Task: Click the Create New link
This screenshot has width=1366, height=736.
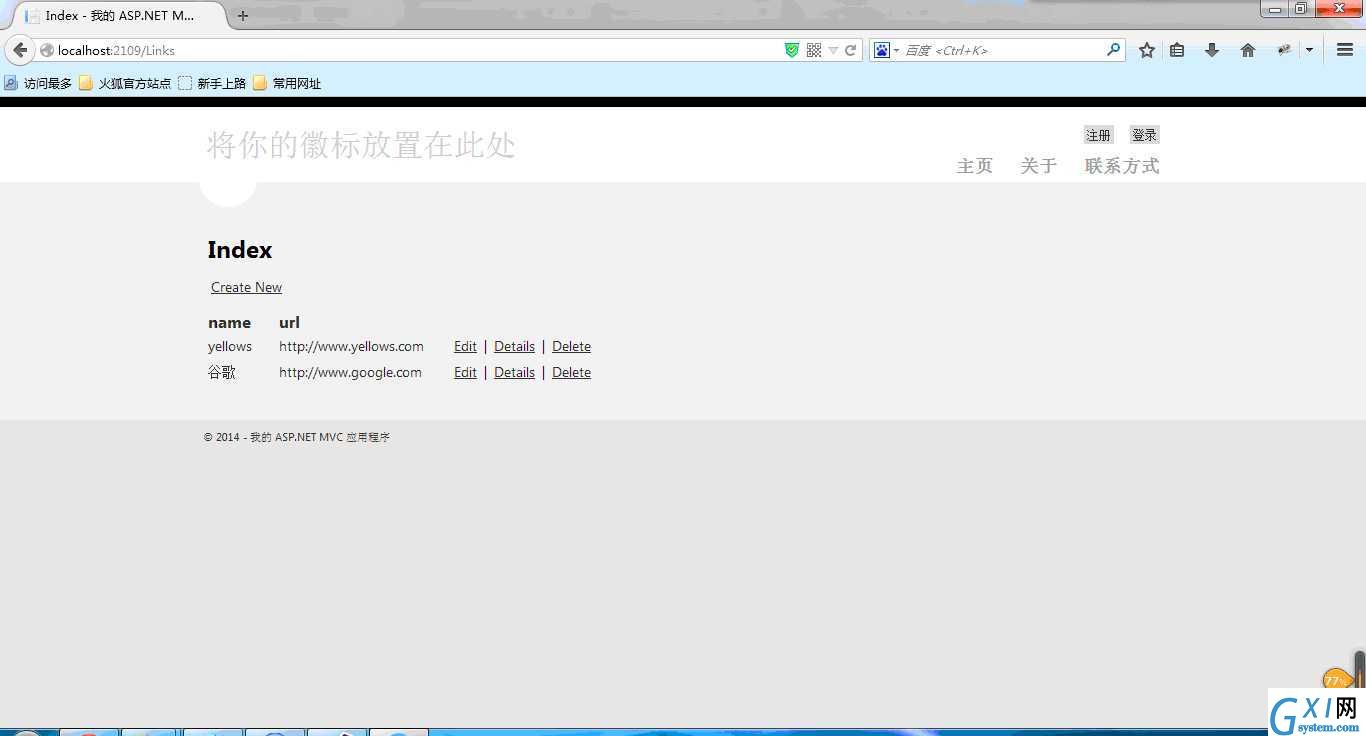Action: click(246, 287)
